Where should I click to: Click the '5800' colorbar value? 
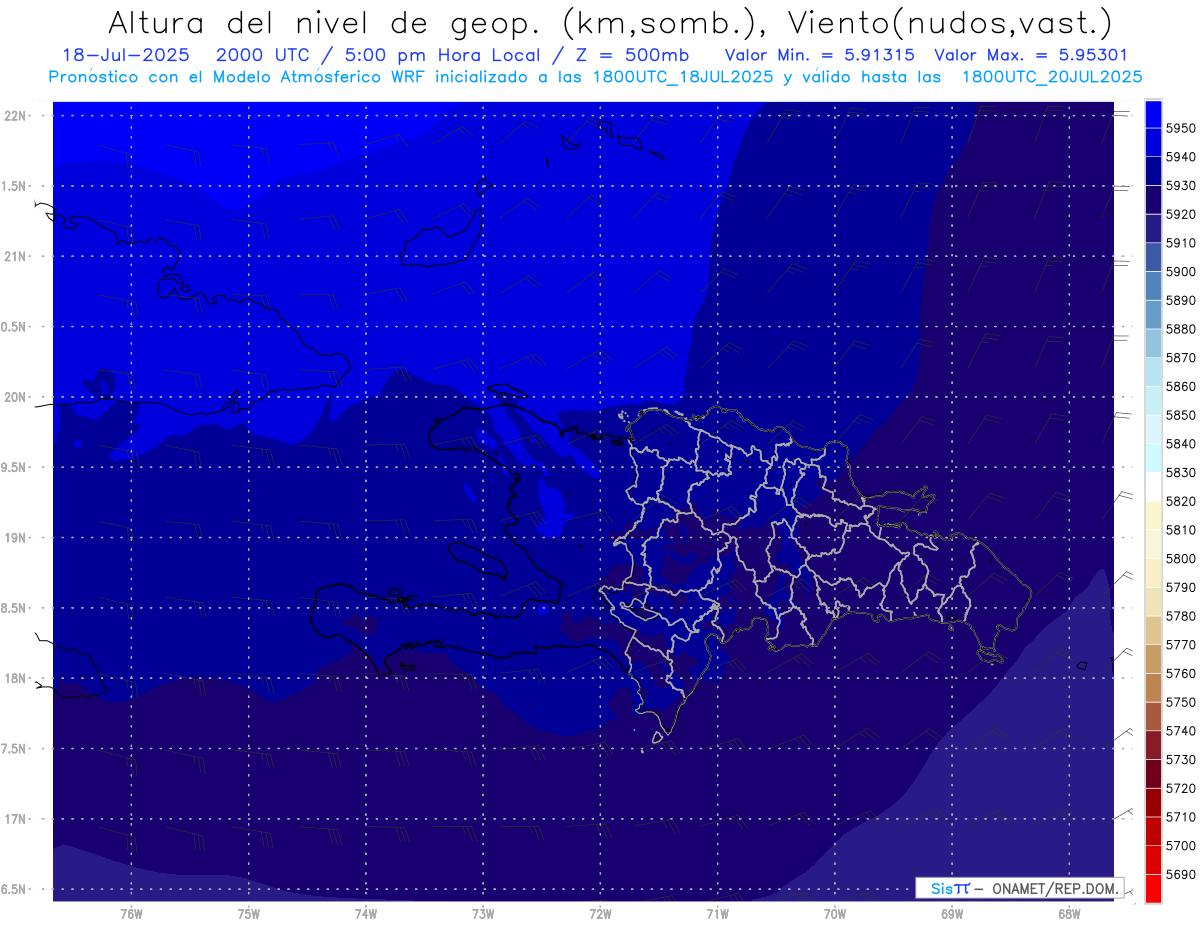click(1181, 559)
